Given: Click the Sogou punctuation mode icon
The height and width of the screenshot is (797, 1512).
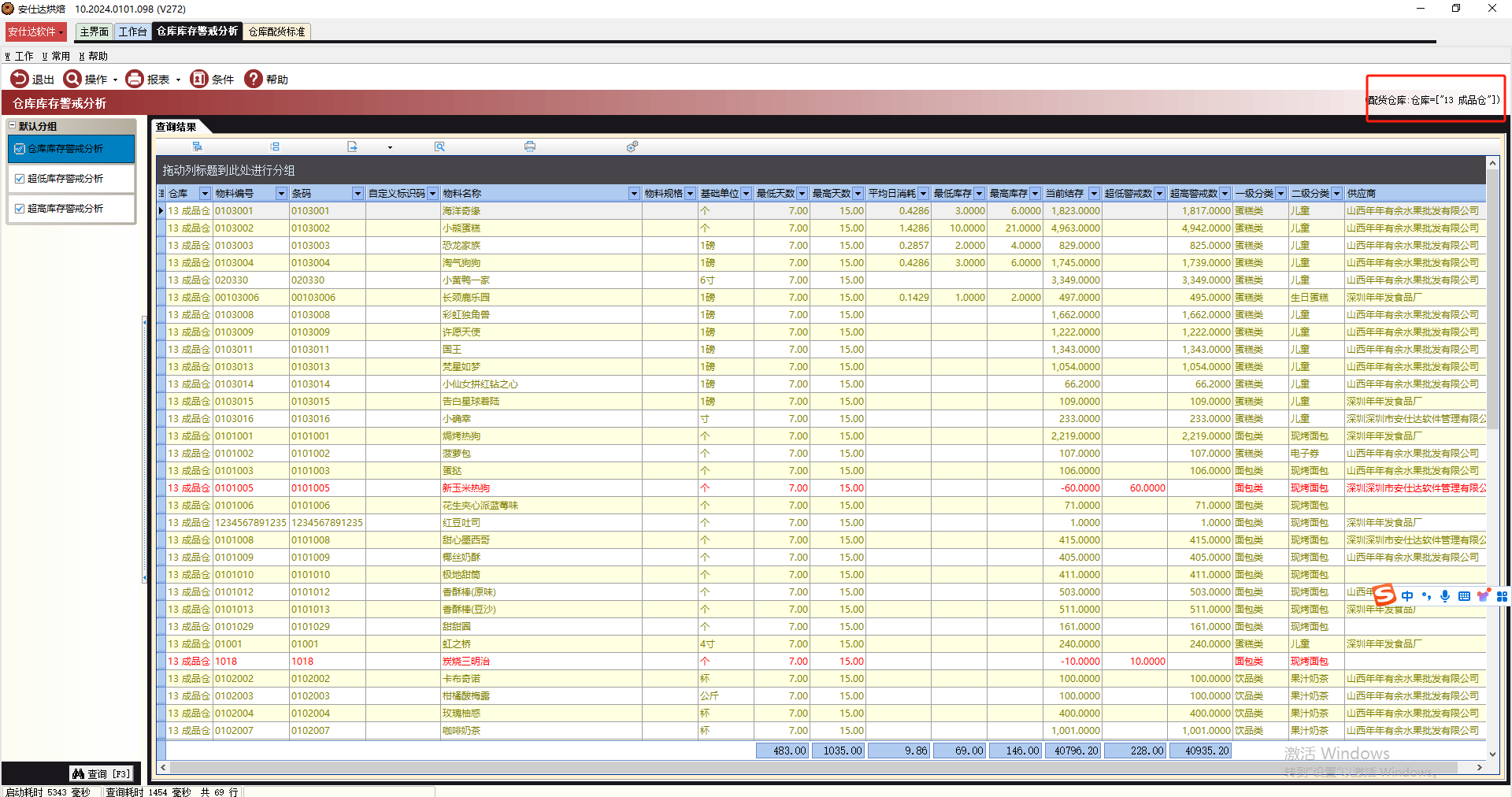Looking at the screenshot, I should [1426, 596].
